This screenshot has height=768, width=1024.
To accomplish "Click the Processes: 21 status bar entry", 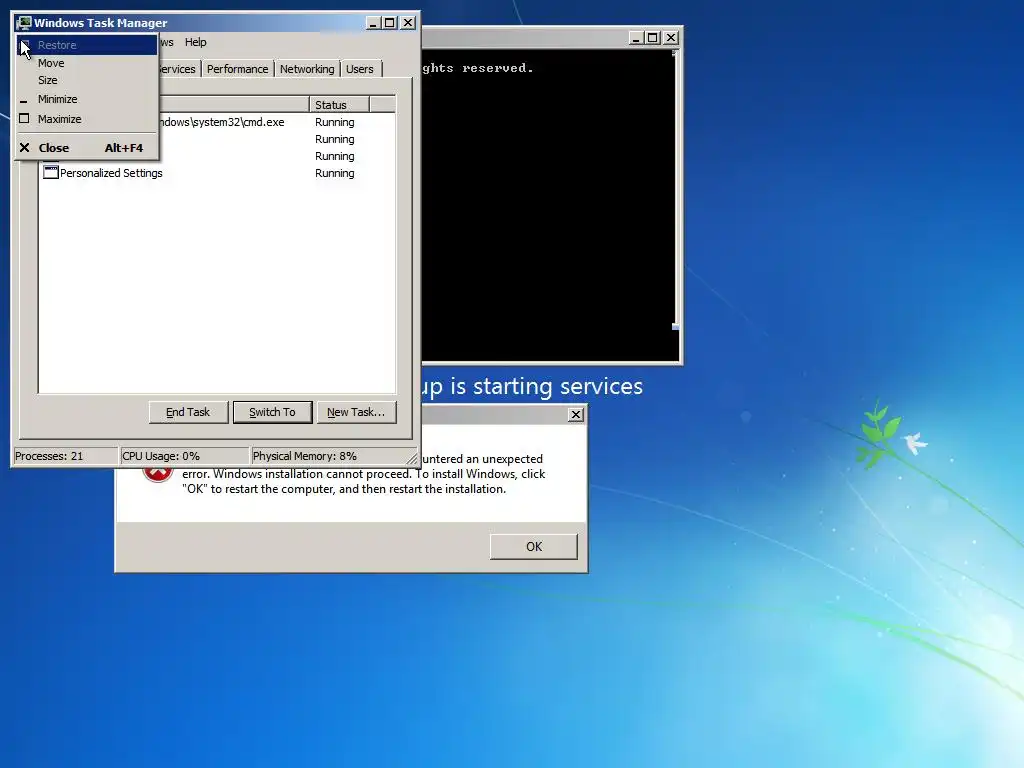I will click(65, 456).
